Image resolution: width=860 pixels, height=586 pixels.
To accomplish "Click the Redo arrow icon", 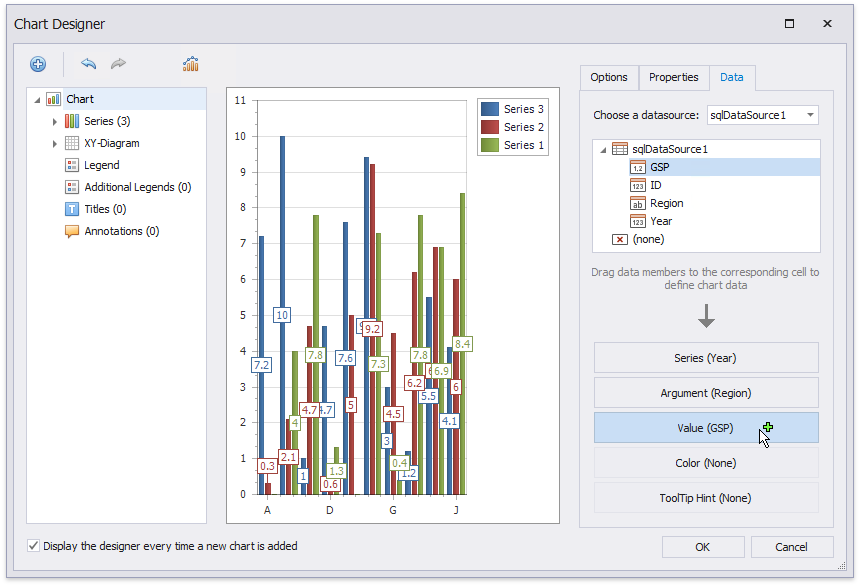I will click(118, 64).
